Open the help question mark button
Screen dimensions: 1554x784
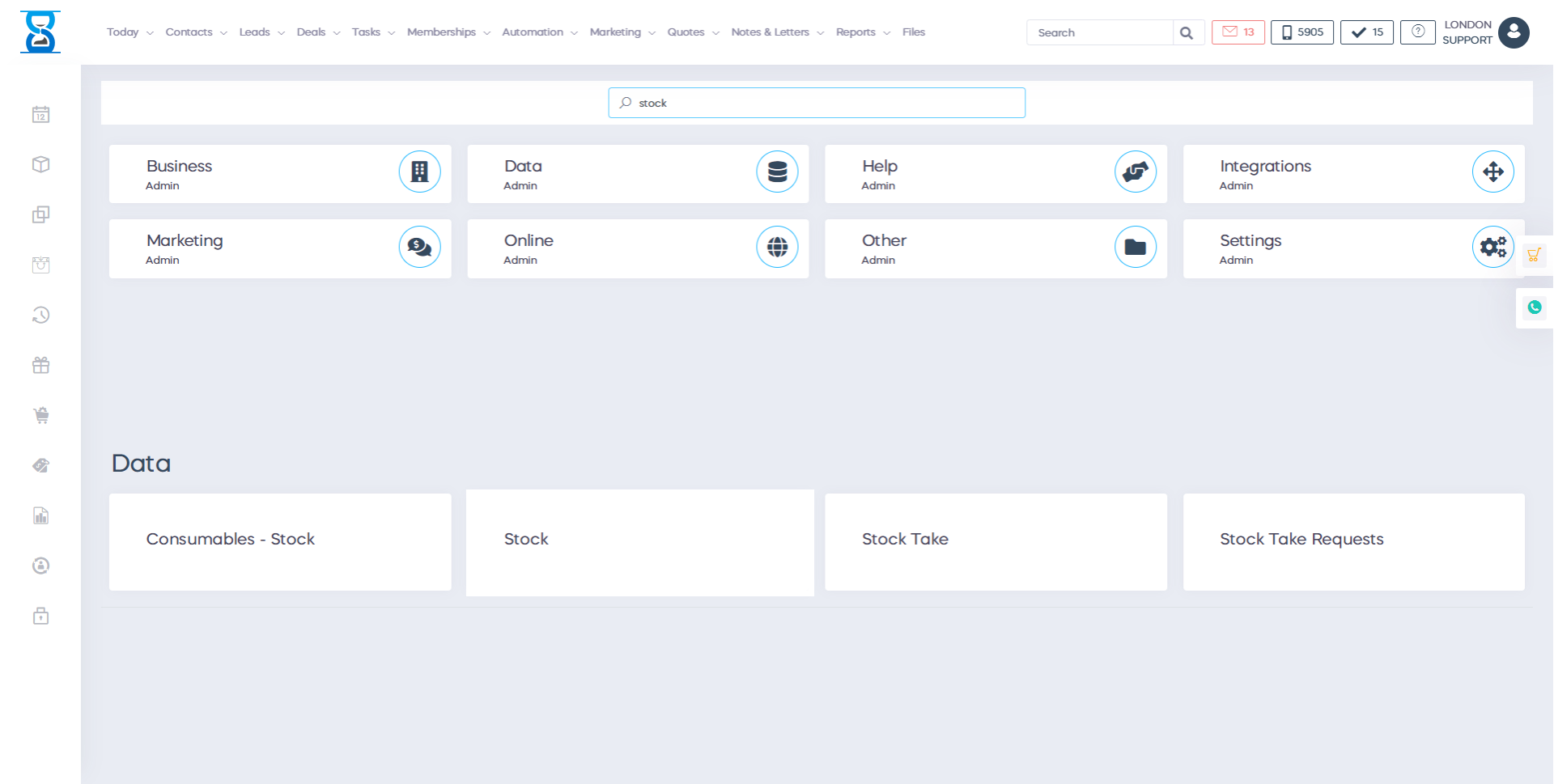point(1417,32)
